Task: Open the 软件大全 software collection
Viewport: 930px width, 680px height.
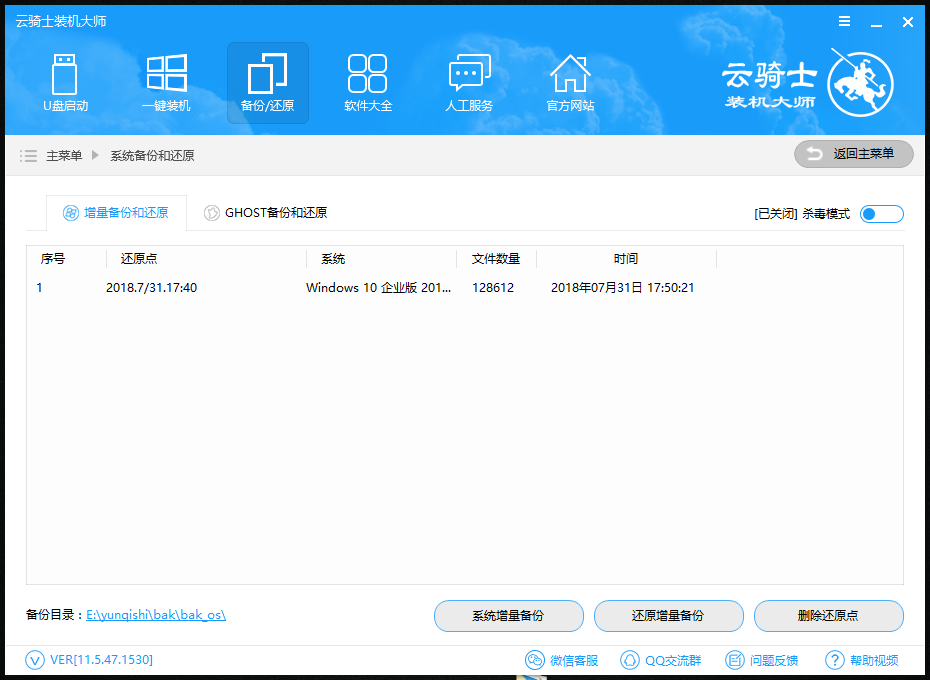Action: 368,83
